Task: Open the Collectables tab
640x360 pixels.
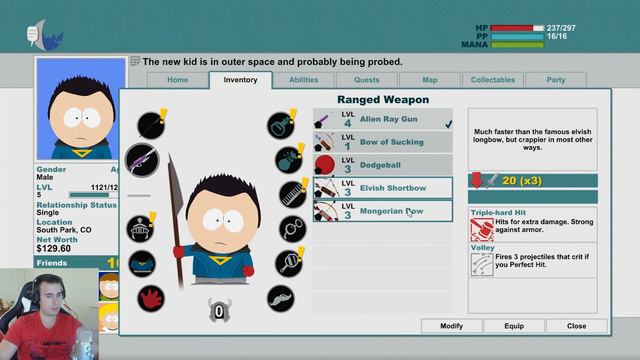Action: [x=493, y=80]
